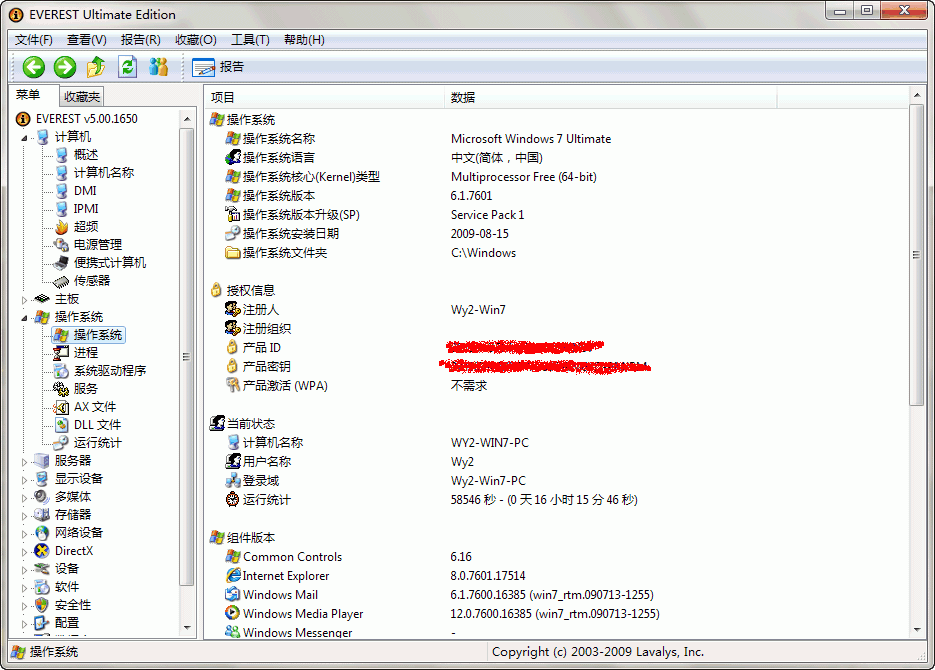935x670 pixels.
Task: Select 概述 in the tree
Action: tap(86, 155)
